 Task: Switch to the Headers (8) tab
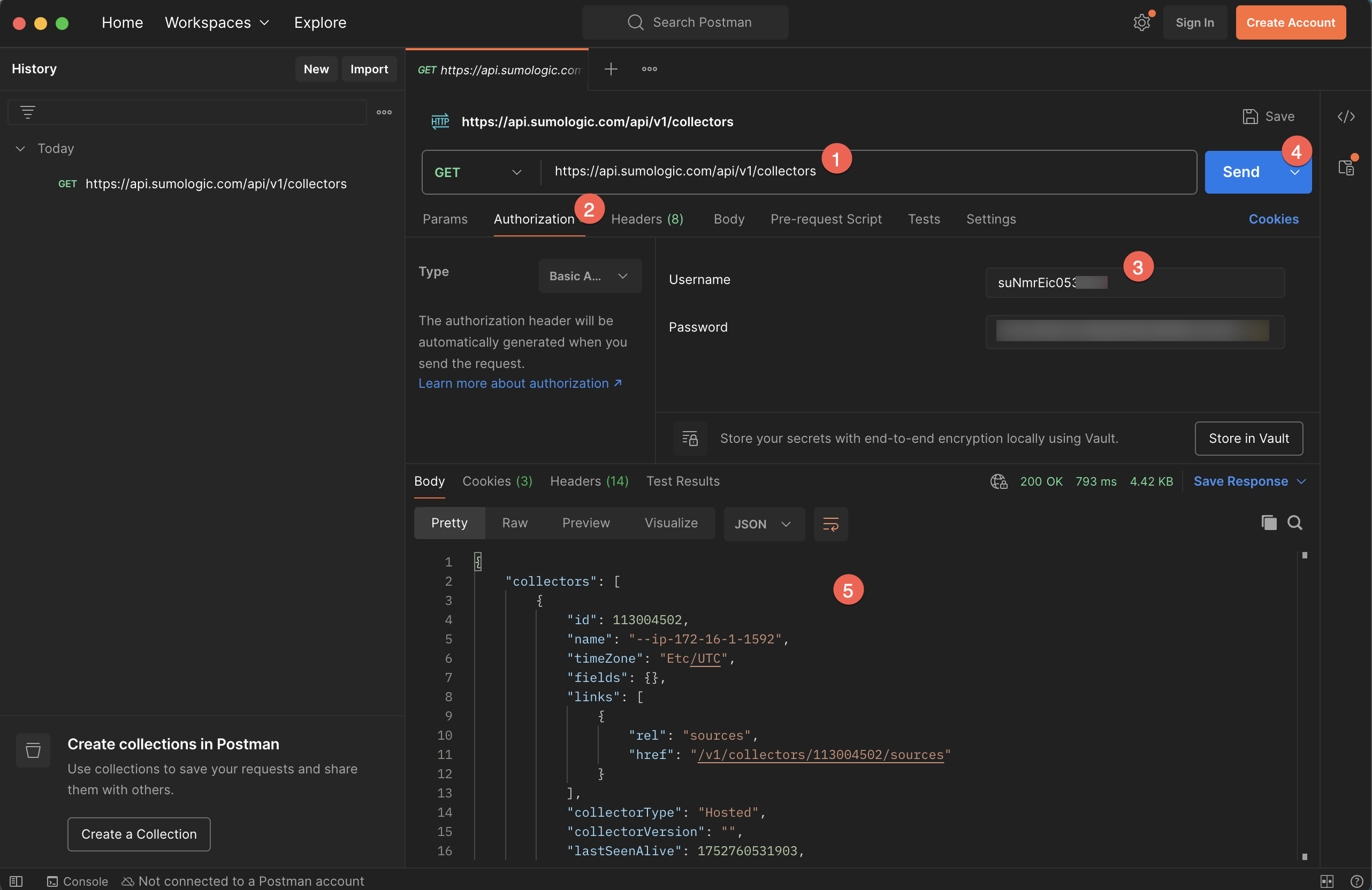pyautogui.click(x=647, y=219)
